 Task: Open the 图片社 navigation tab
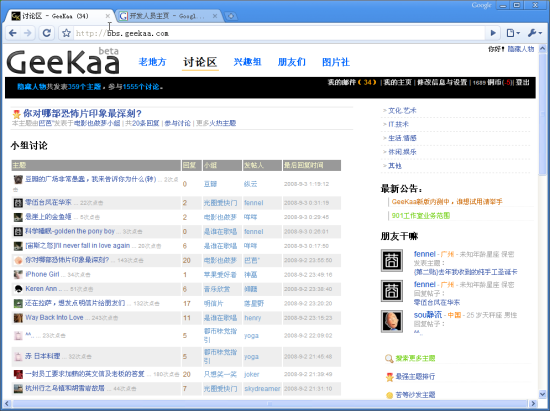336,62
